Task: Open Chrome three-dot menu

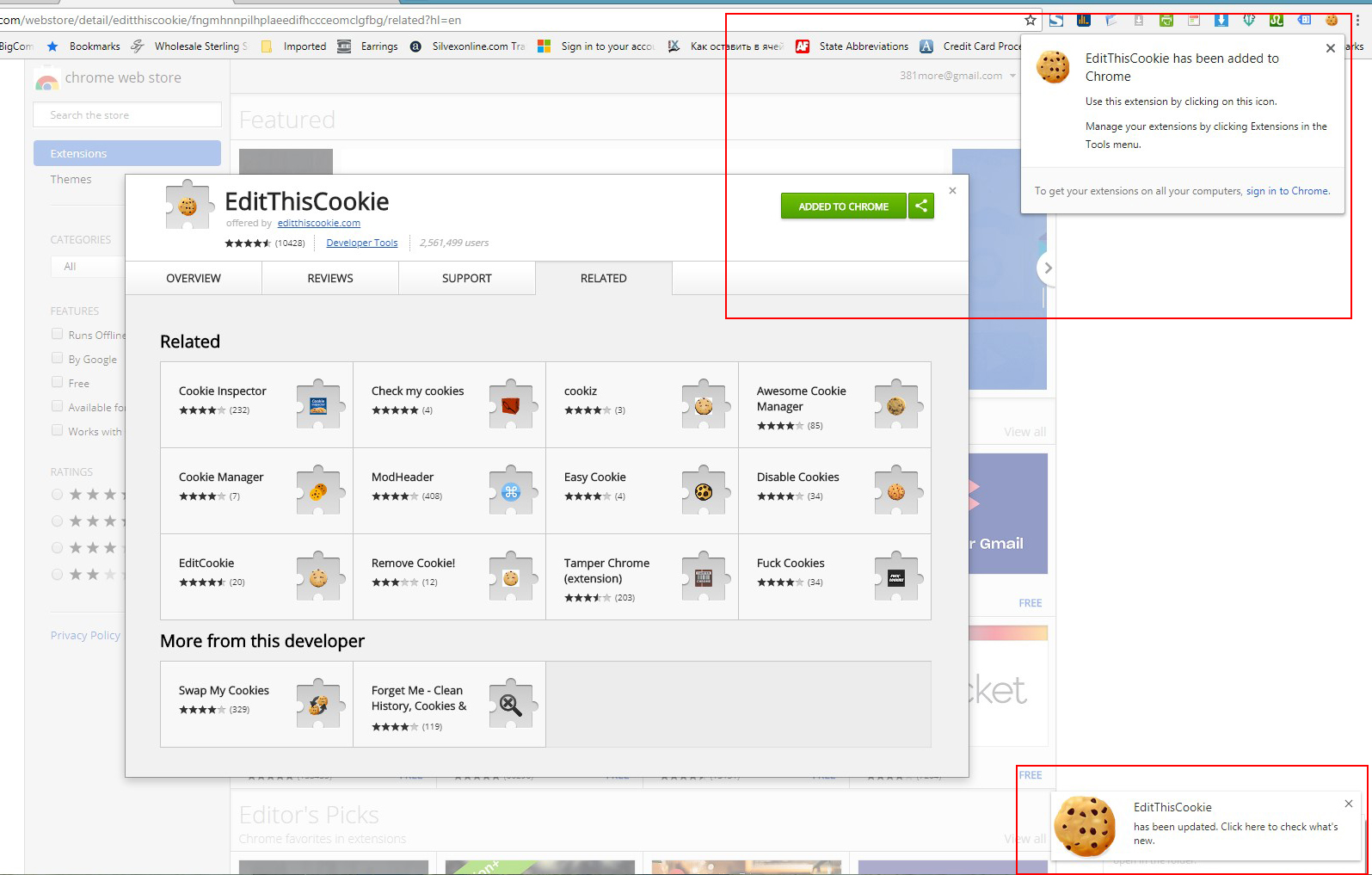Action: tap(1357, 20)
